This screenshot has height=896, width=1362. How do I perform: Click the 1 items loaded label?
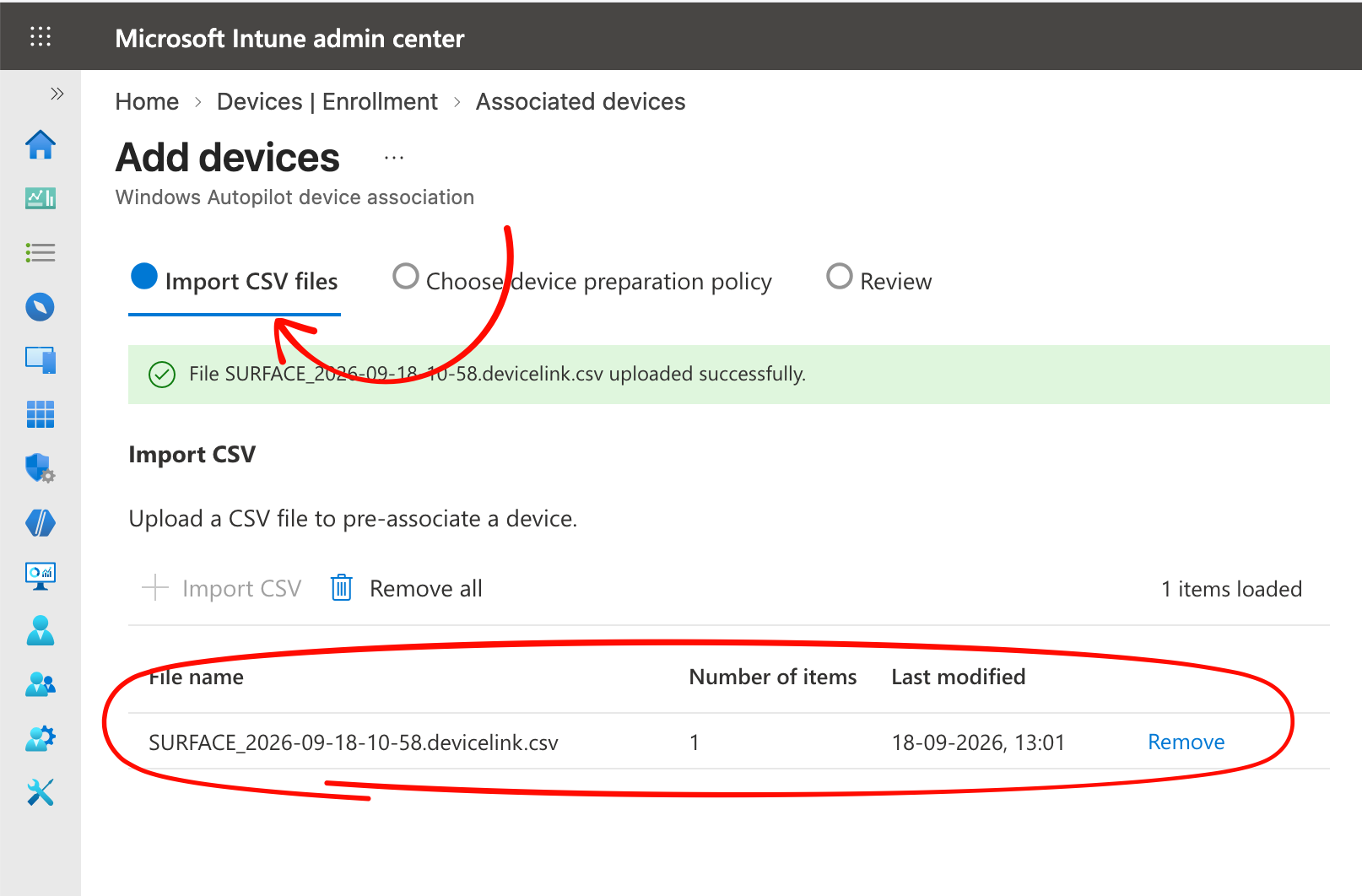click(1231, 589)
